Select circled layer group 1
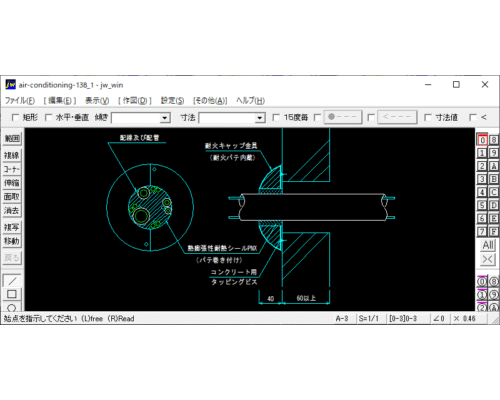The width and height of the screenshot is (500, 400). 482,295
